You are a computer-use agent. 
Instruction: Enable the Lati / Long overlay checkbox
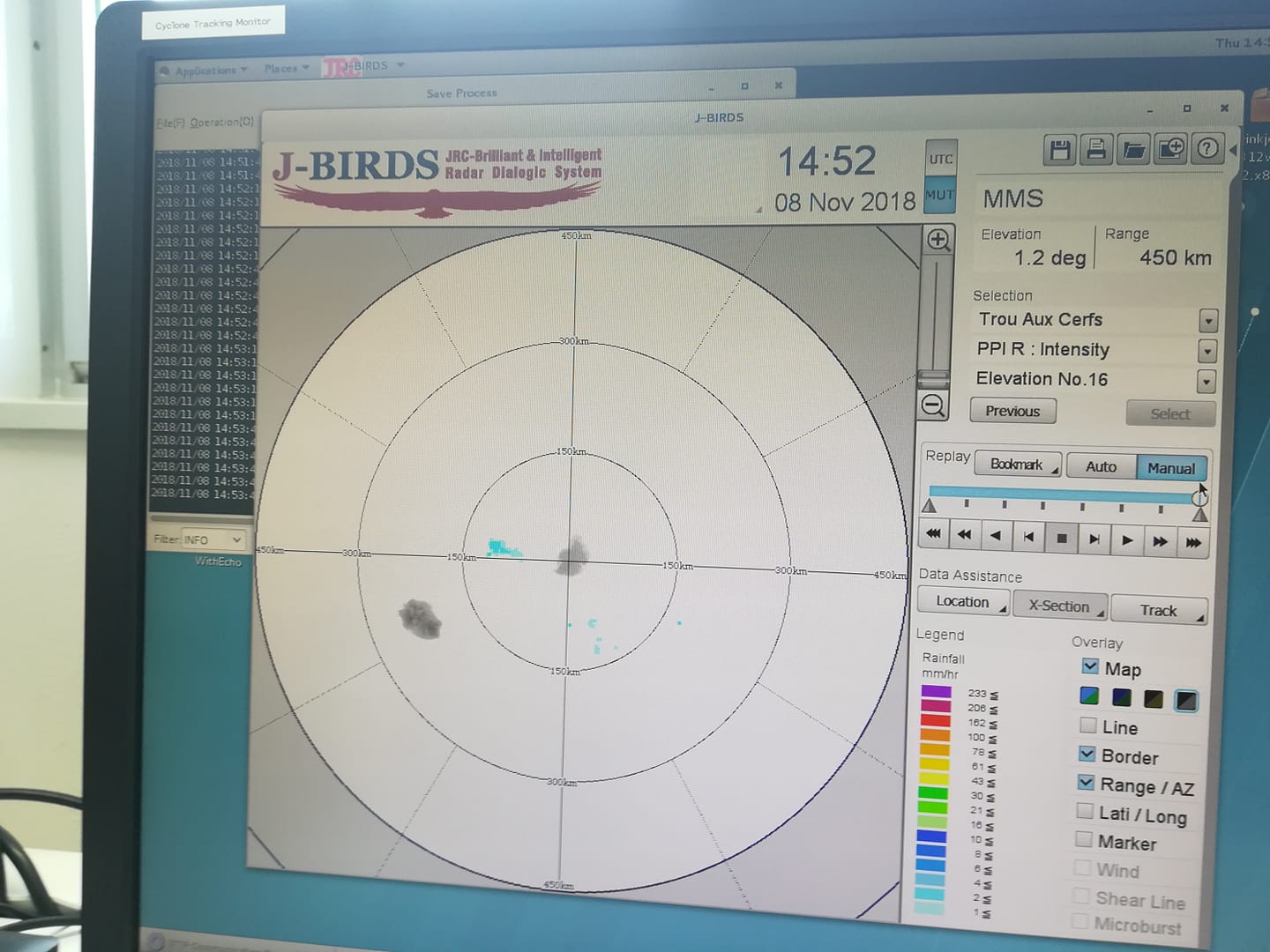[1085, 811]
